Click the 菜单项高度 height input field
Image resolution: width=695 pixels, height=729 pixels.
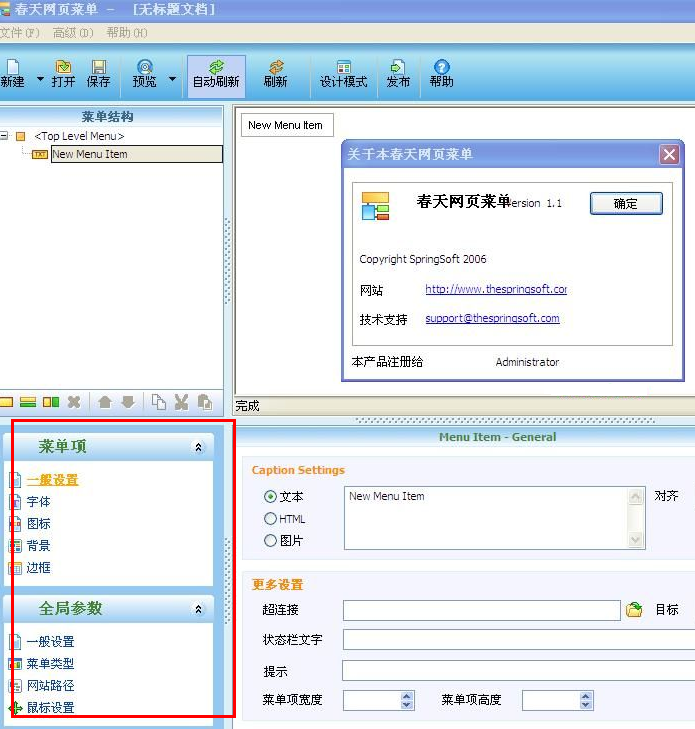tap(550, 700)
